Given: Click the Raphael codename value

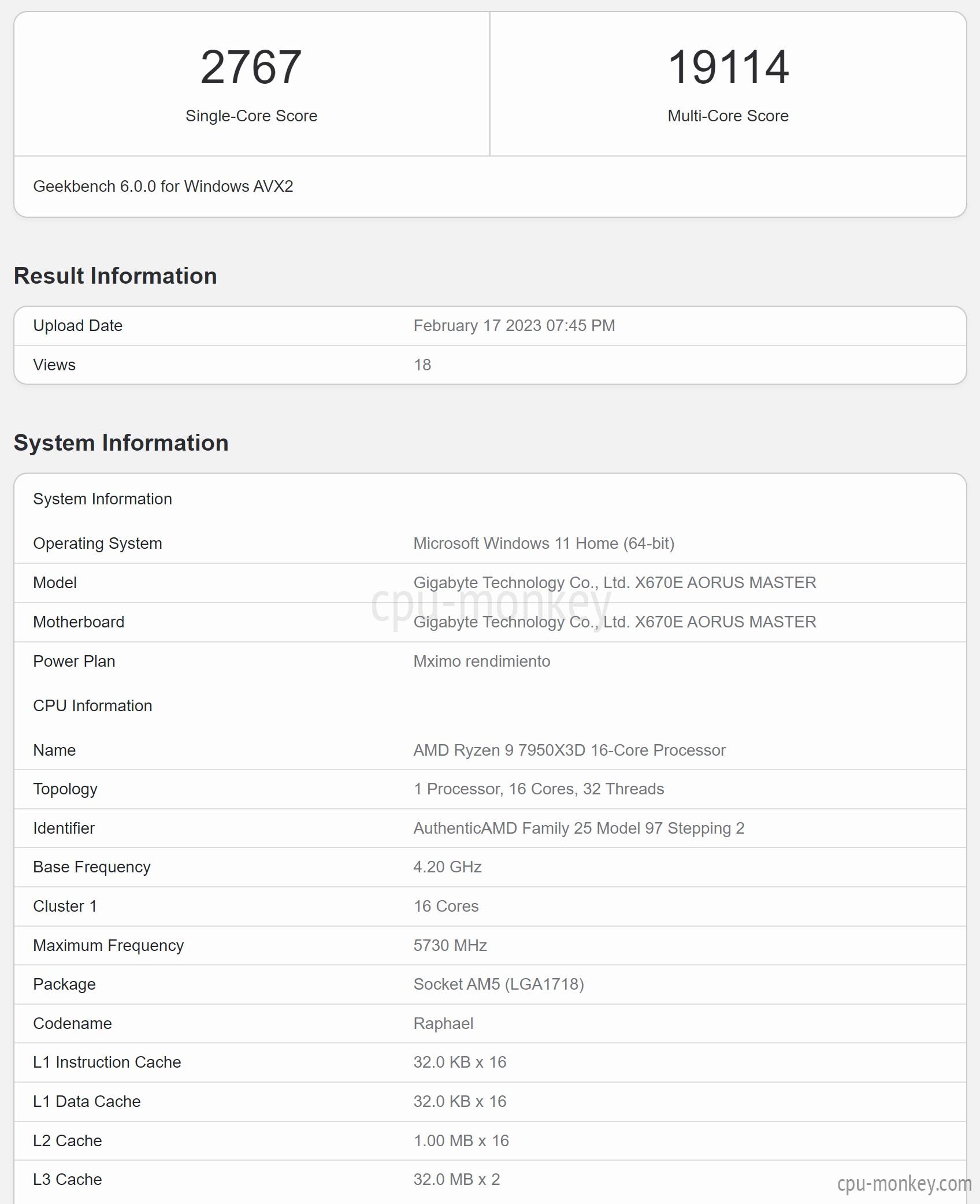Looking at the screenshot, I should pos(443,1024).
